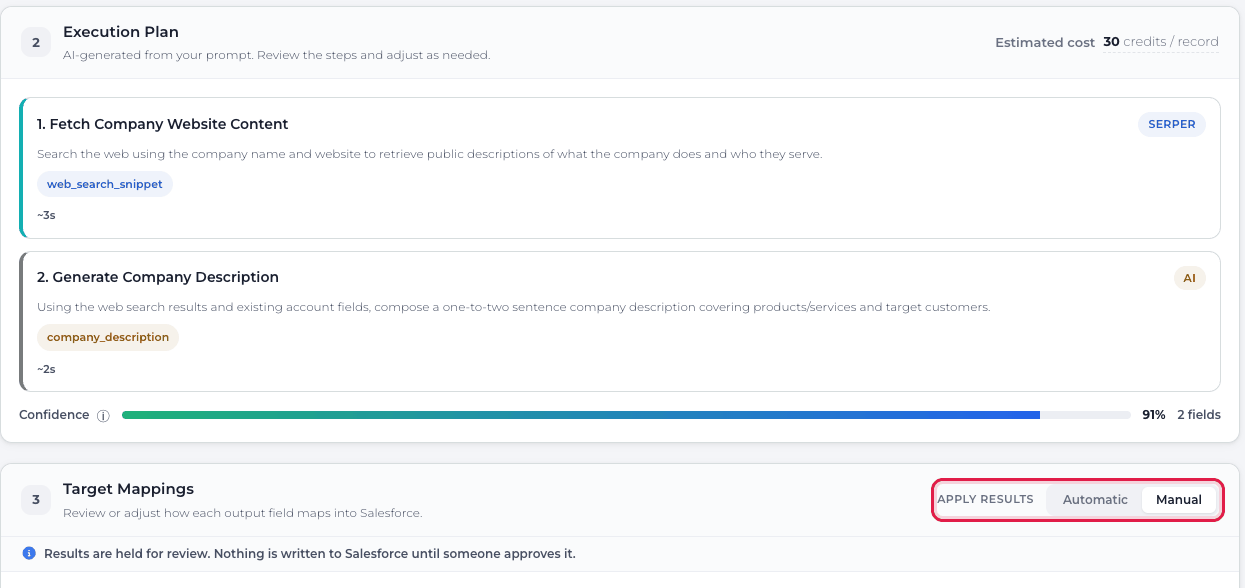The image size is (1245, 588).
Task: Select the web_search_snippet field chip
Action: point(105,184)
